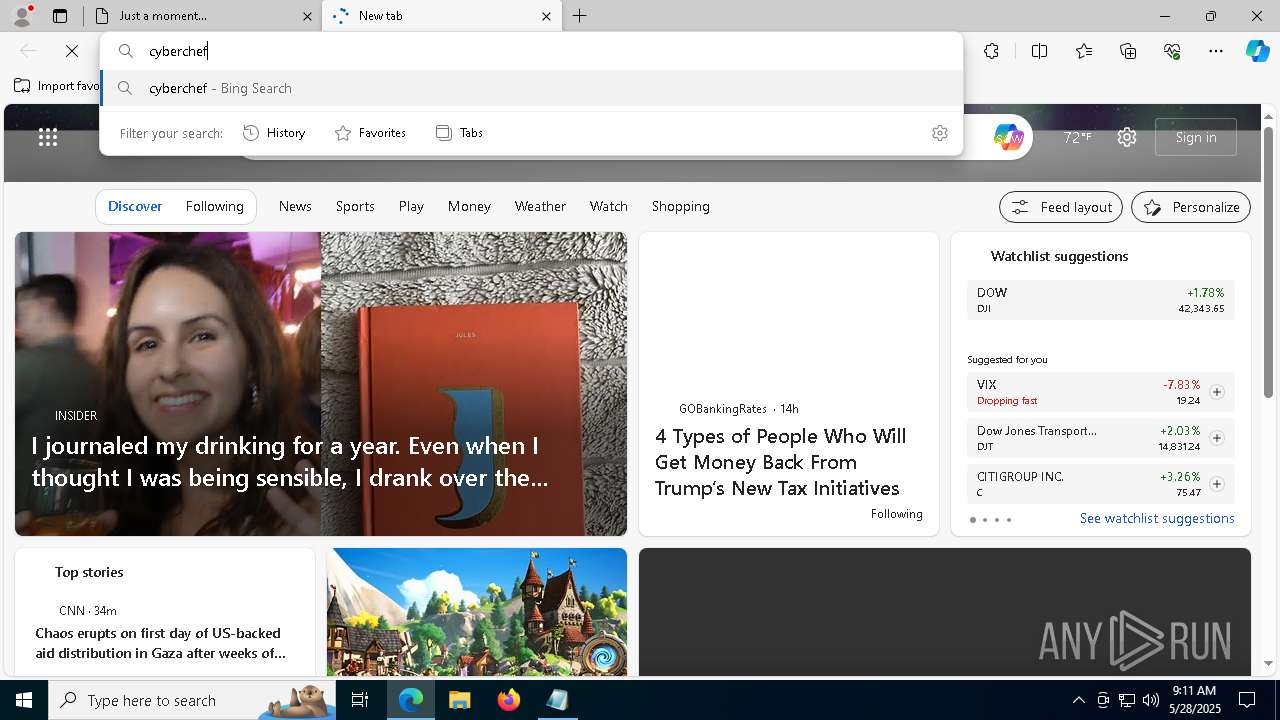
Task: Click the Microsoft Edge taskbar icon
Action: point(411,700)
